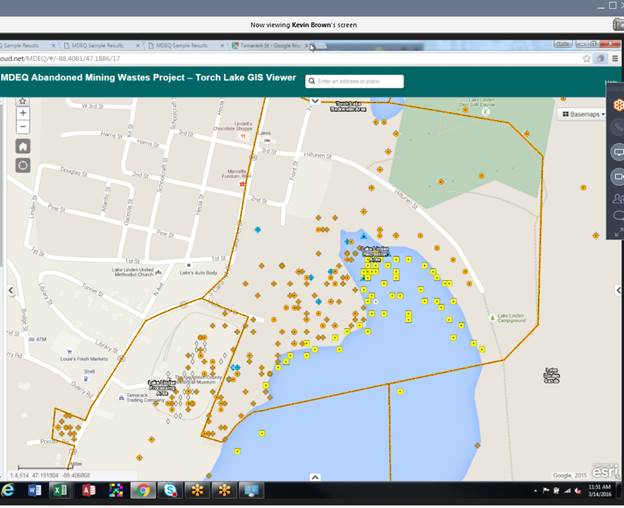Open Access from the taskbar

(88, 490)
